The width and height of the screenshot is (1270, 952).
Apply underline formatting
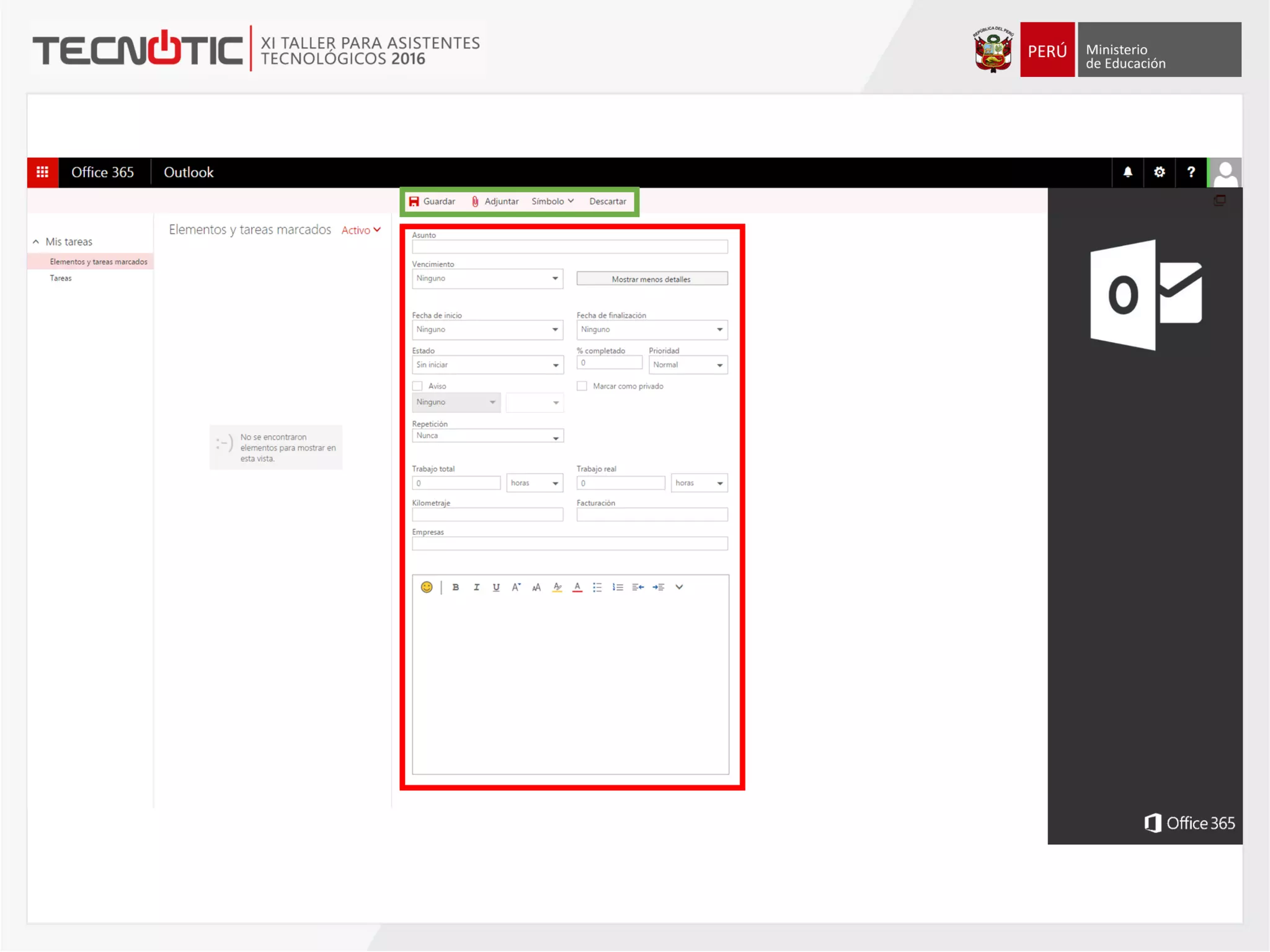click(496, 587)
